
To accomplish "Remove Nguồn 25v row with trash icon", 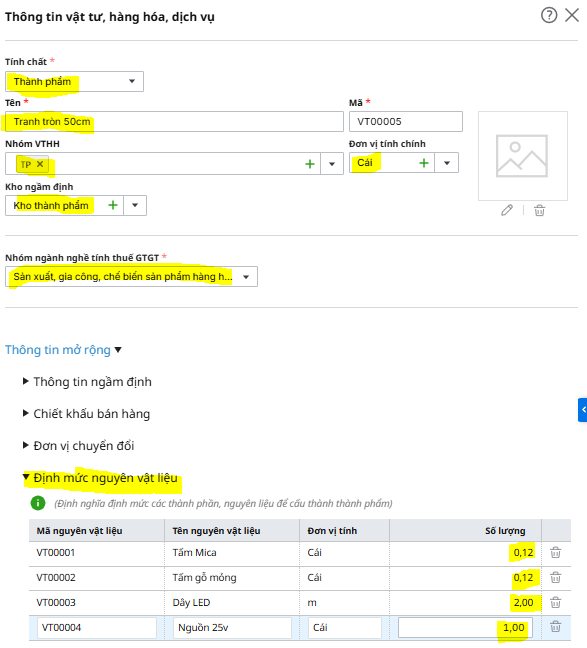I will (x=556, y=627).
